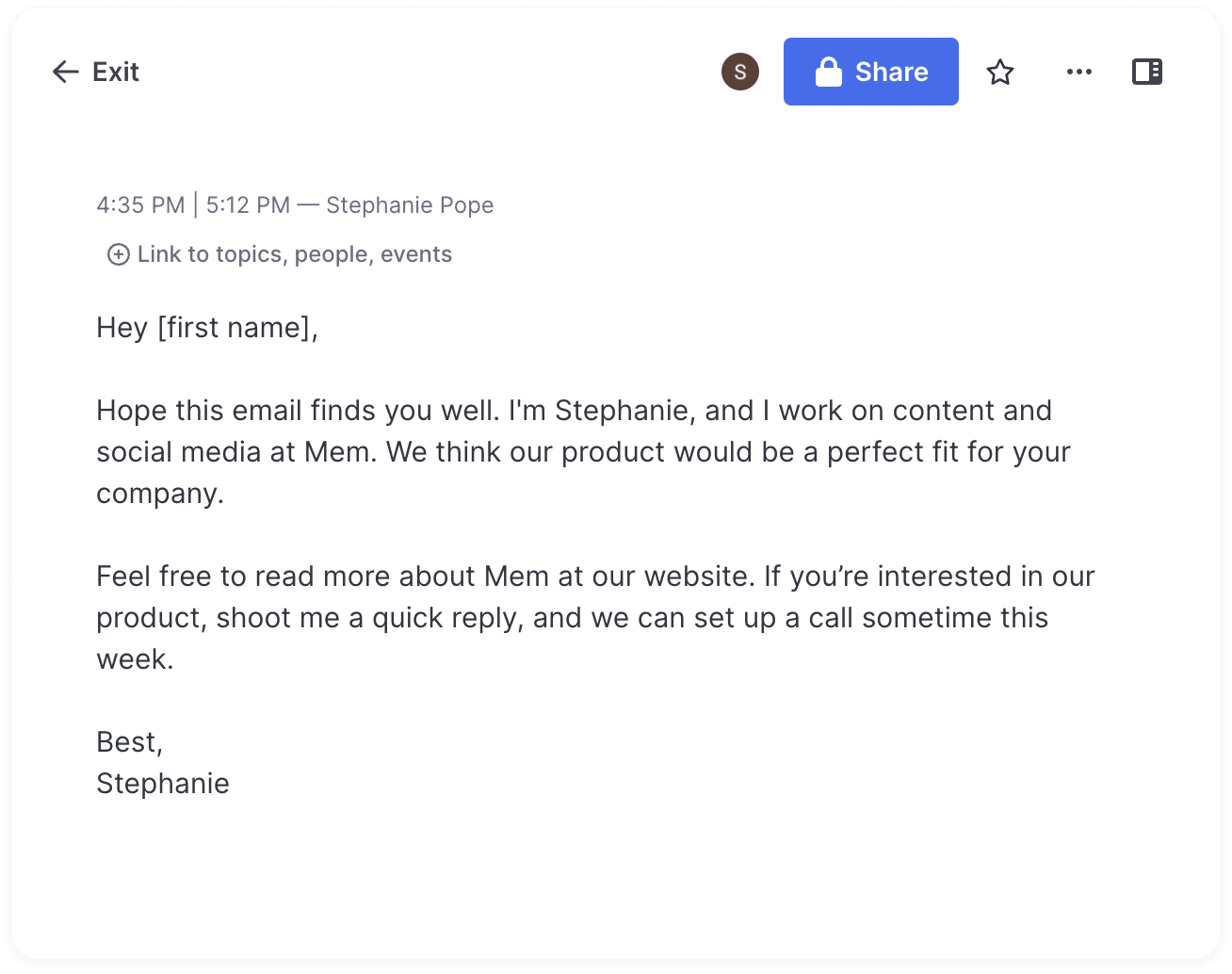Click inside the 'Hope this email finds you well' paragraph
This screenshot has height=974, width=1232.
(584, 452)
